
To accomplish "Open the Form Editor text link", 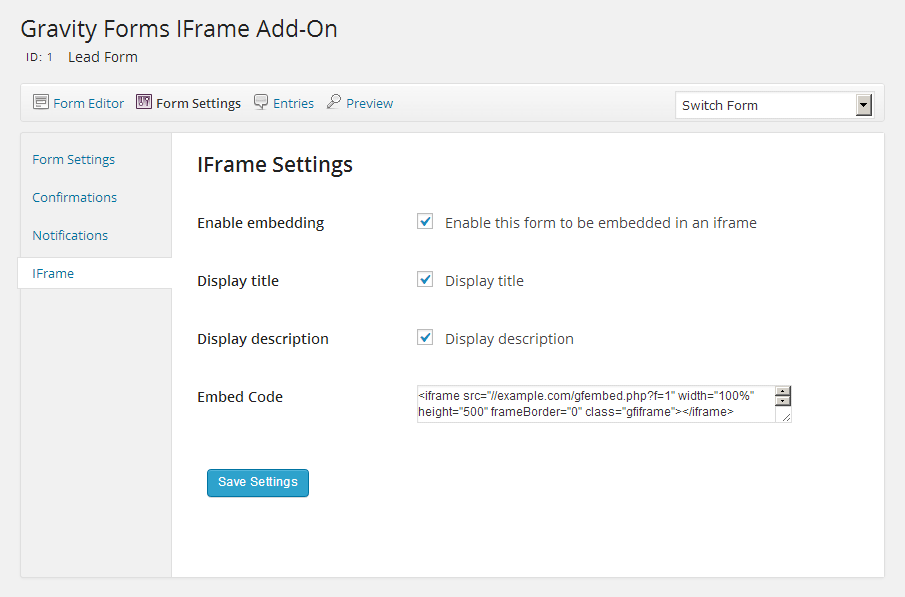I will [89, 103].
